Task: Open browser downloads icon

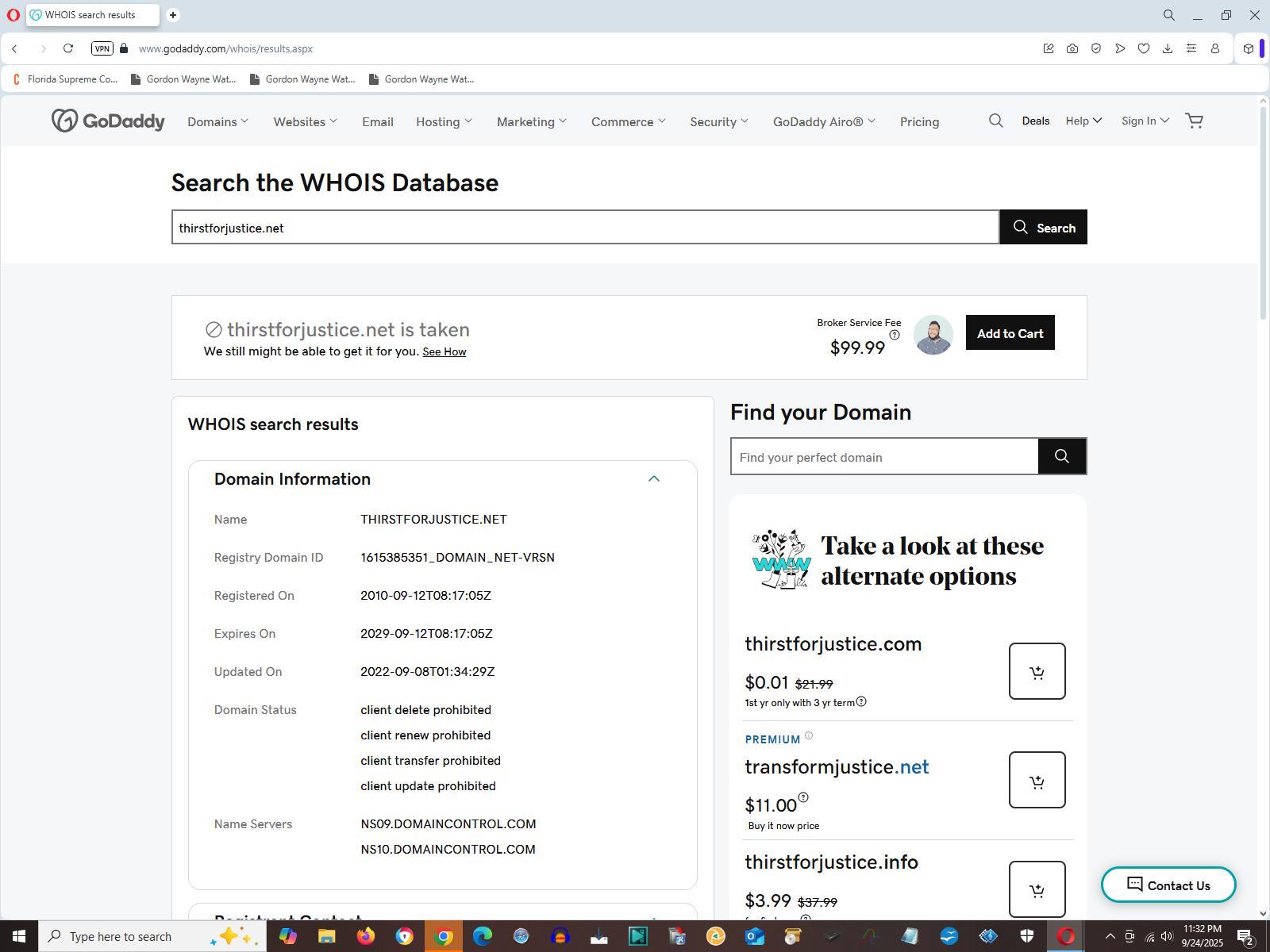Action: pos(1167,48)
